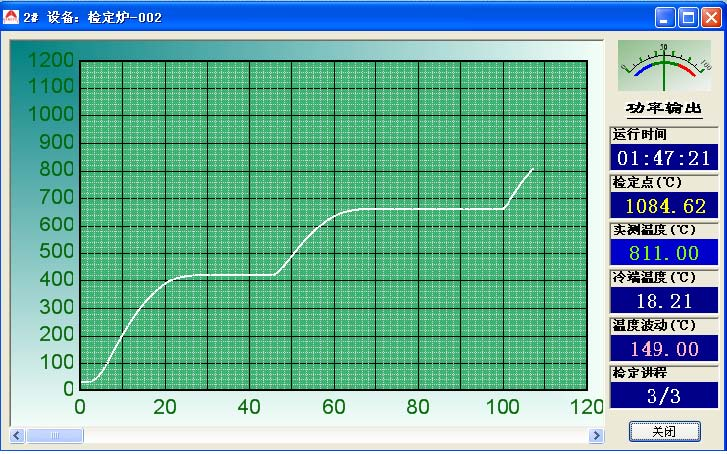Select the 冷端温度 reading 18.21

pyautogui.click(x=663, y=300)
